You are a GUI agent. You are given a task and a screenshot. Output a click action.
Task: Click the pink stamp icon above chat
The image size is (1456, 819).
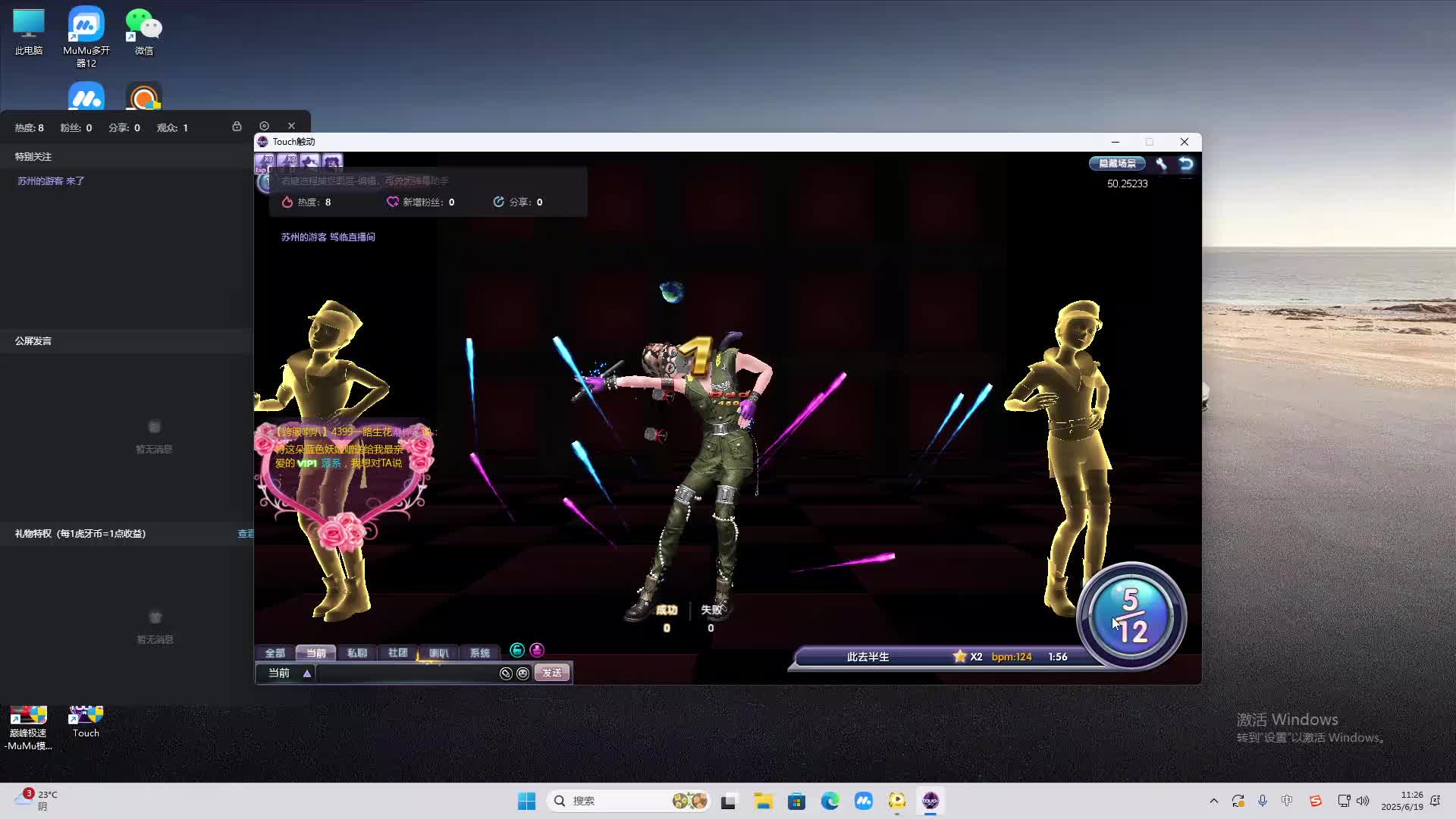pos(537,650)
